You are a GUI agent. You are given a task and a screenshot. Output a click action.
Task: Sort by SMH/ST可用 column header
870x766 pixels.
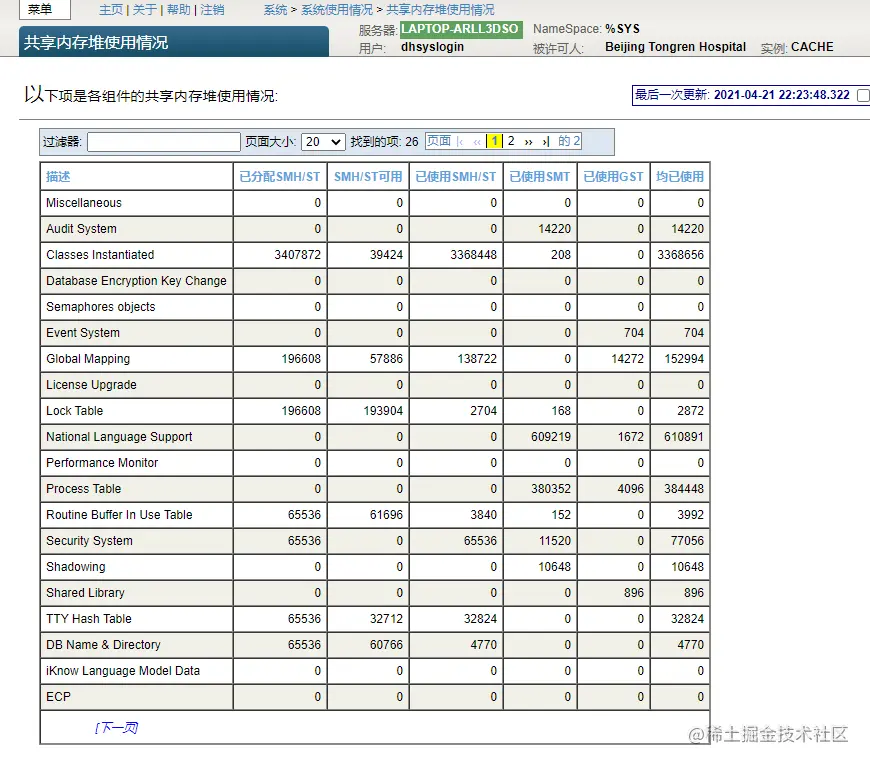[368, 176]
